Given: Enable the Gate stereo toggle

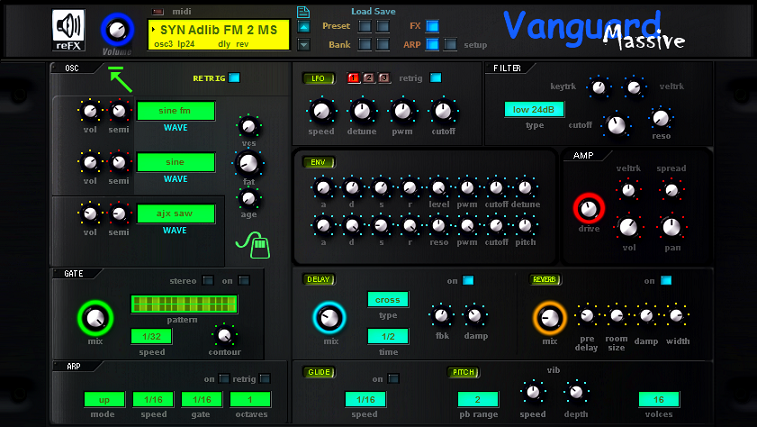Looking at the screenshot, I should coord(208,281).
